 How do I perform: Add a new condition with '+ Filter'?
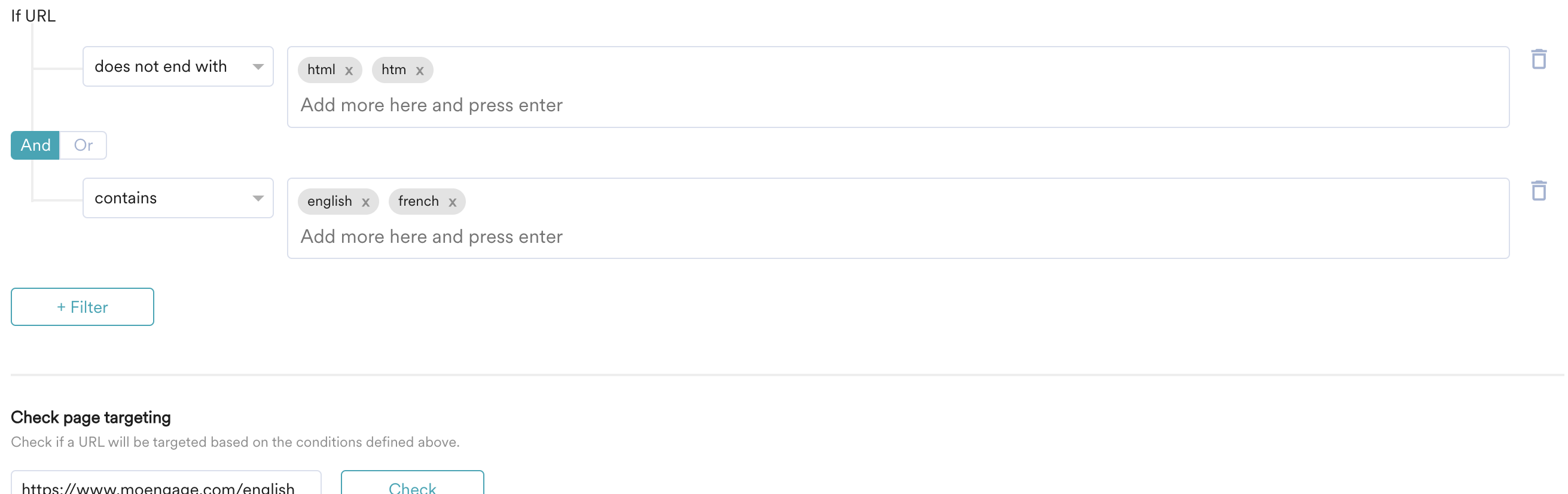tap(81, 307)
